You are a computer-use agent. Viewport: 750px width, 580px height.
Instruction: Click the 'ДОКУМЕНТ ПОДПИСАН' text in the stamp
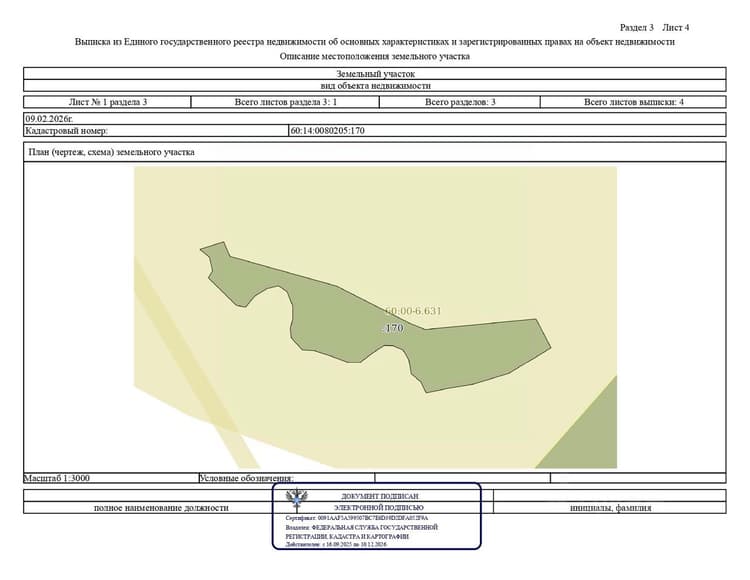click(379, 496)
